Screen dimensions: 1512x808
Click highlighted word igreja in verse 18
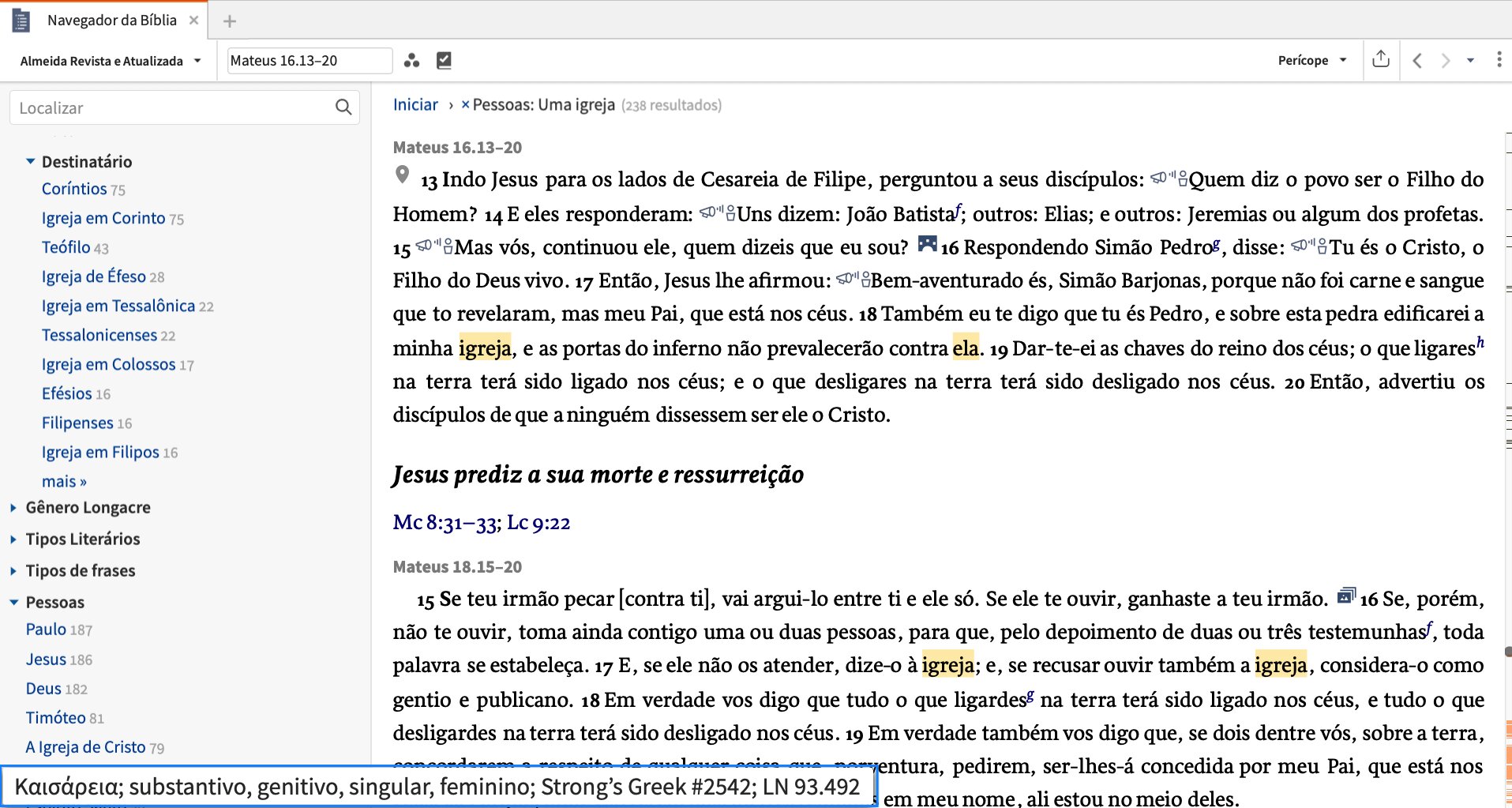(x=485, y=348)
